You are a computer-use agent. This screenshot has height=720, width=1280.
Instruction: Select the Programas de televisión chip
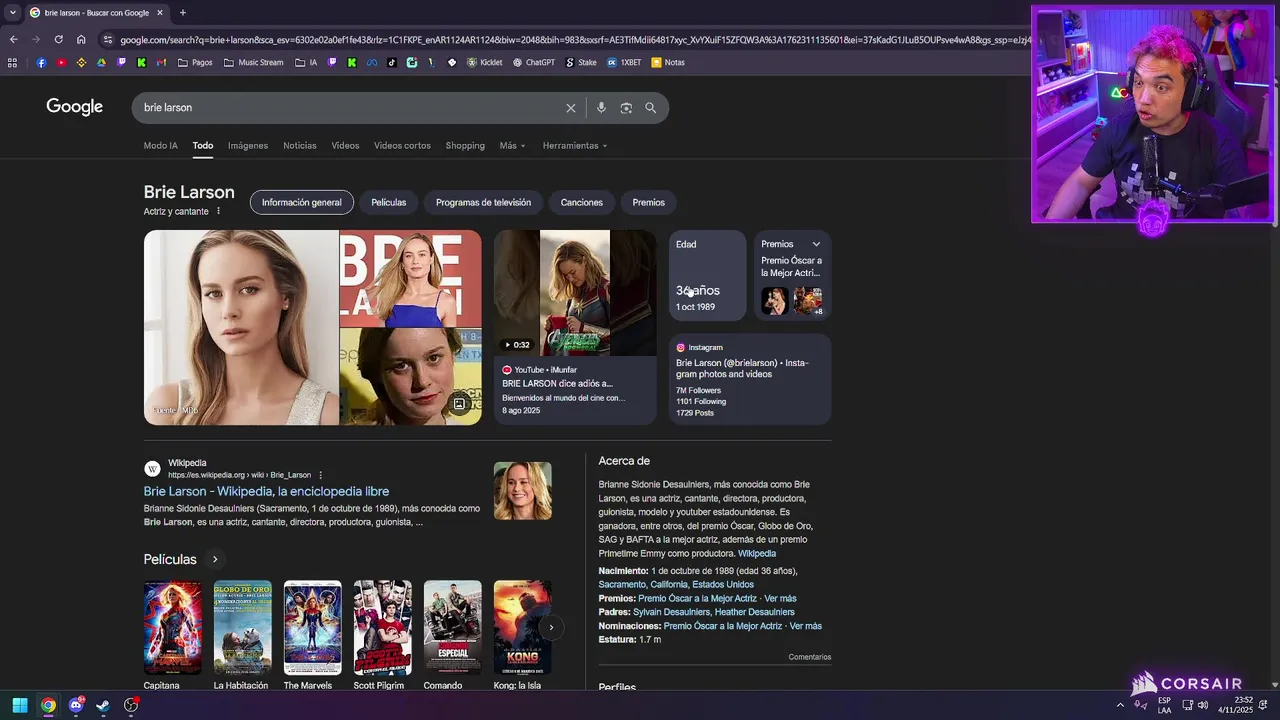coord(483,202)
